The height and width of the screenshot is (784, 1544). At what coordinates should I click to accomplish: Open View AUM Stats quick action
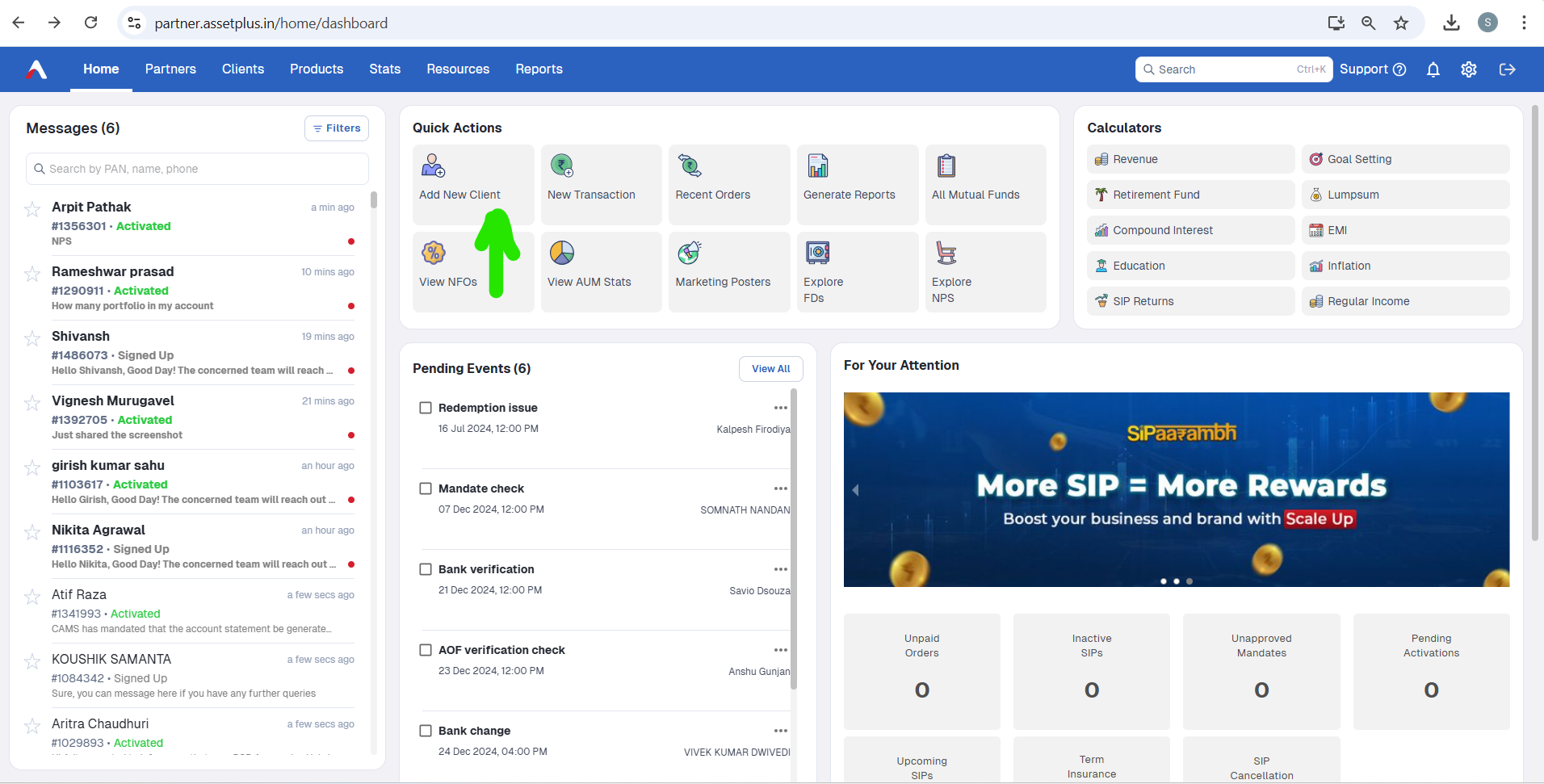[x=602, y=271]
